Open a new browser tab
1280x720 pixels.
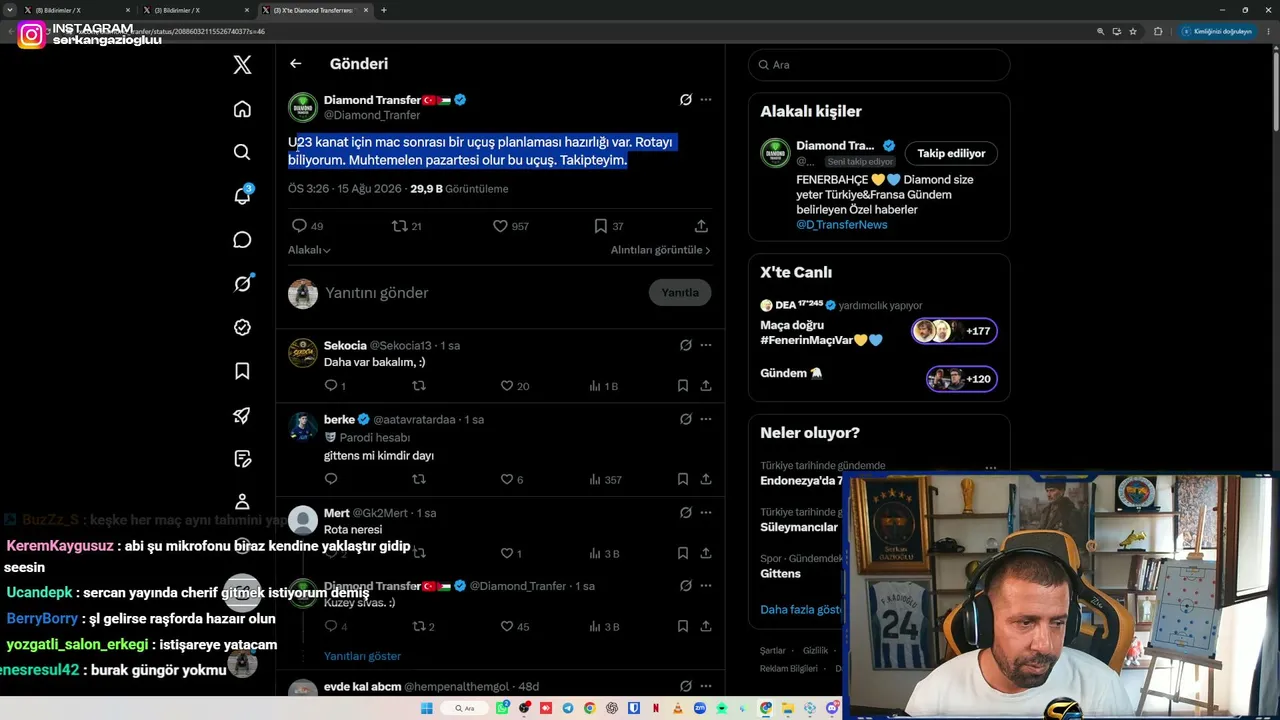pos(384,10)
